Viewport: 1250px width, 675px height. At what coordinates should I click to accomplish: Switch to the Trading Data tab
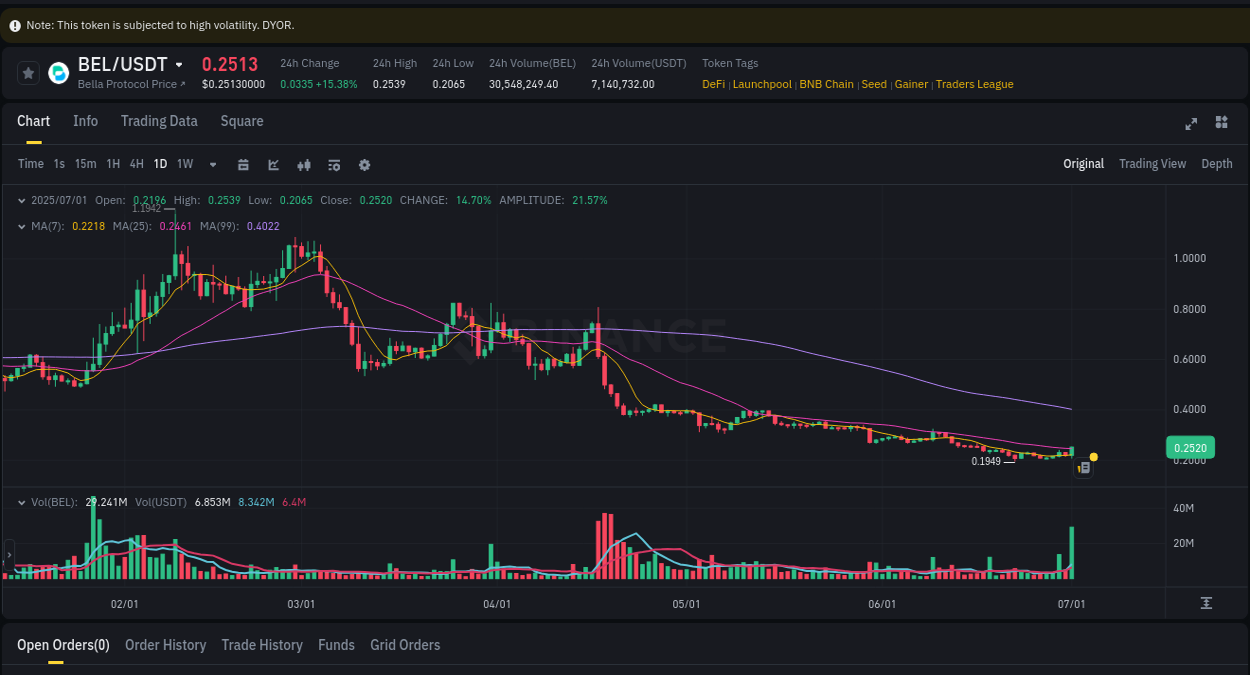pyautogui.click(x=159, y=121)
